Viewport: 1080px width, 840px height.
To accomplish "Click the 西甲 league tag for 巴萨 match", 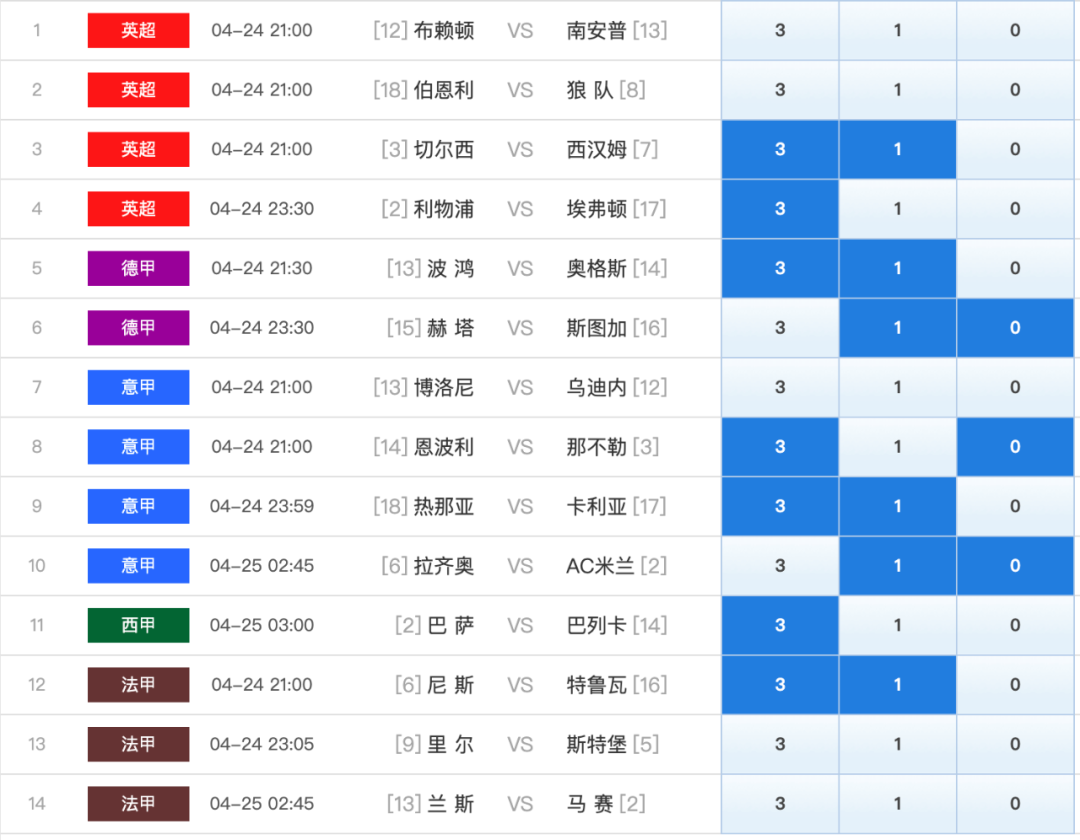I will (x=138, y=625).
